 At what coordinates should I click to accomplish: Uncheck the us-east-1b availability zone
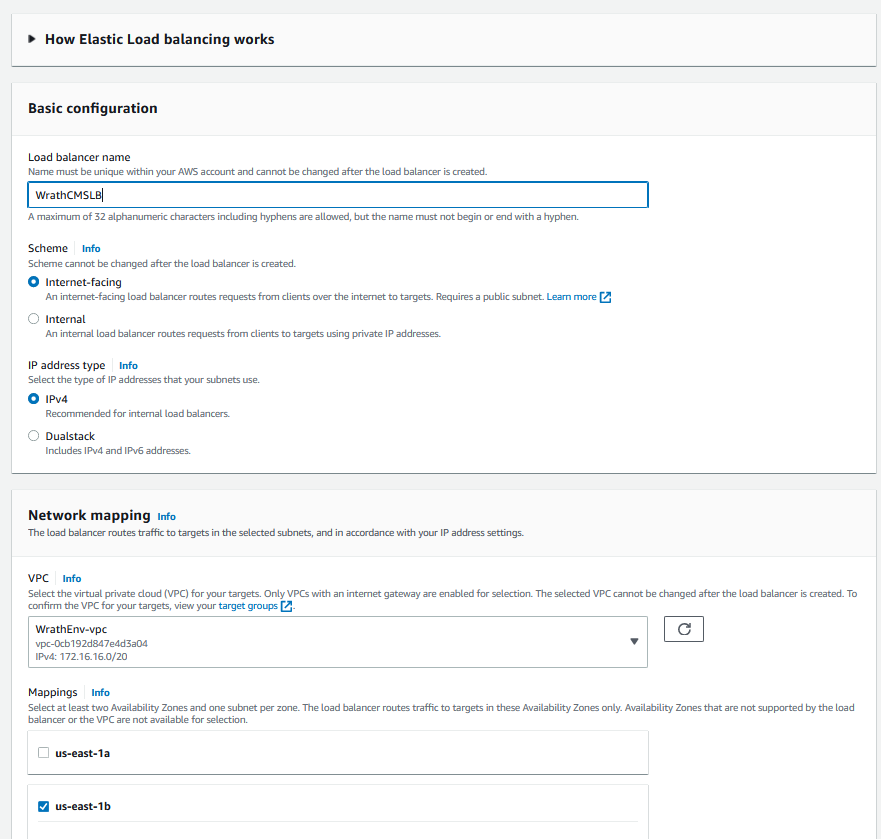point(42,806)
